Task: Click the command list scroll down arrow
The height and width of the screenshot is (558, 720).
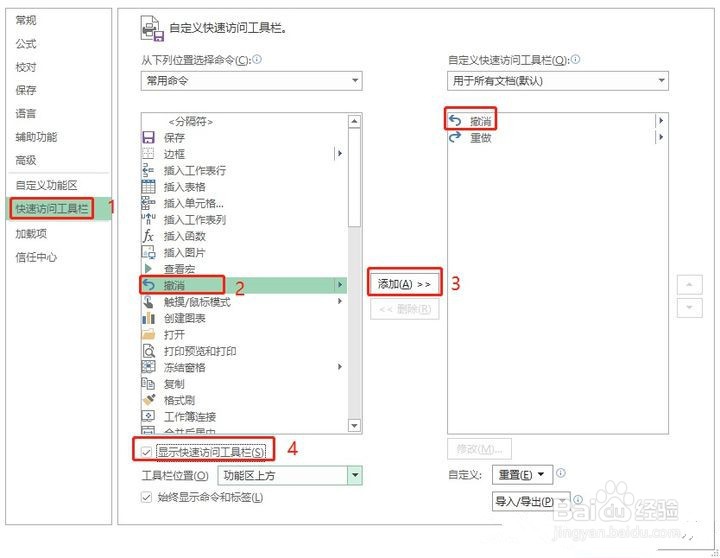Action: pos(354,425)
